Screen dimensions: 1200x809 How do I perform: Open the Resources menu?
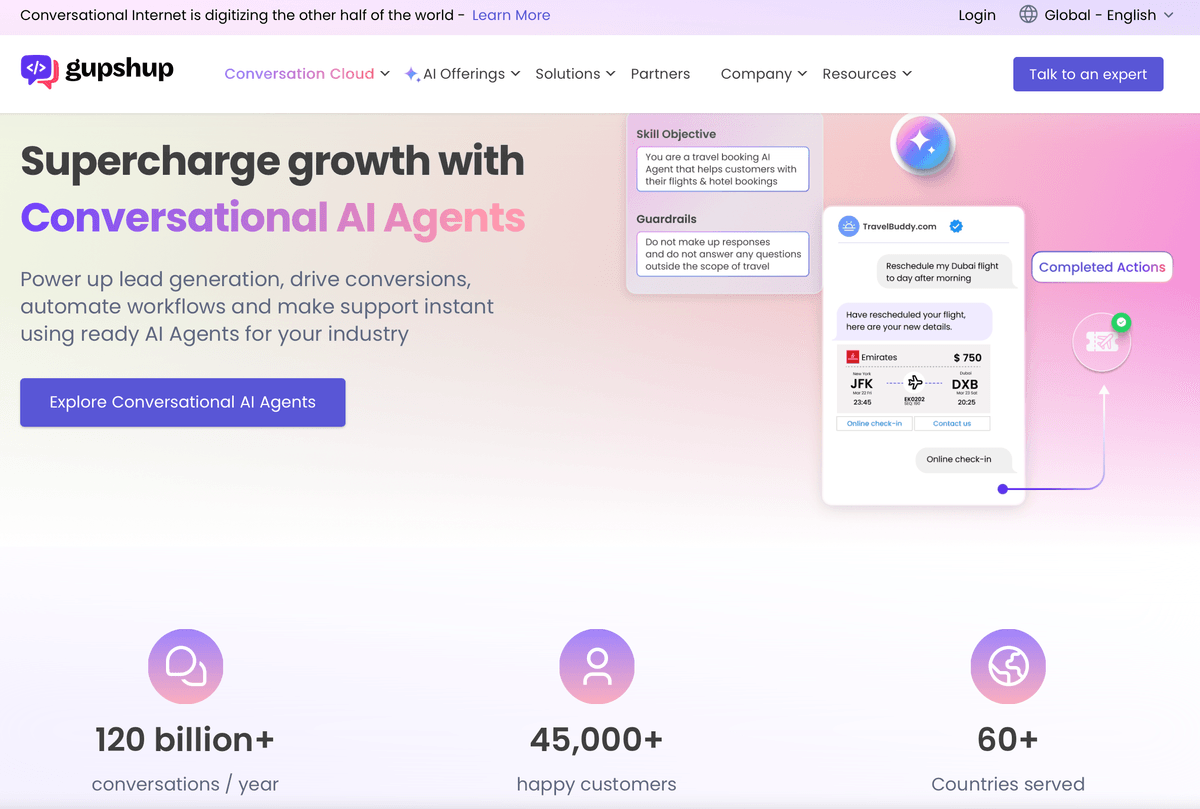(859, 74)
